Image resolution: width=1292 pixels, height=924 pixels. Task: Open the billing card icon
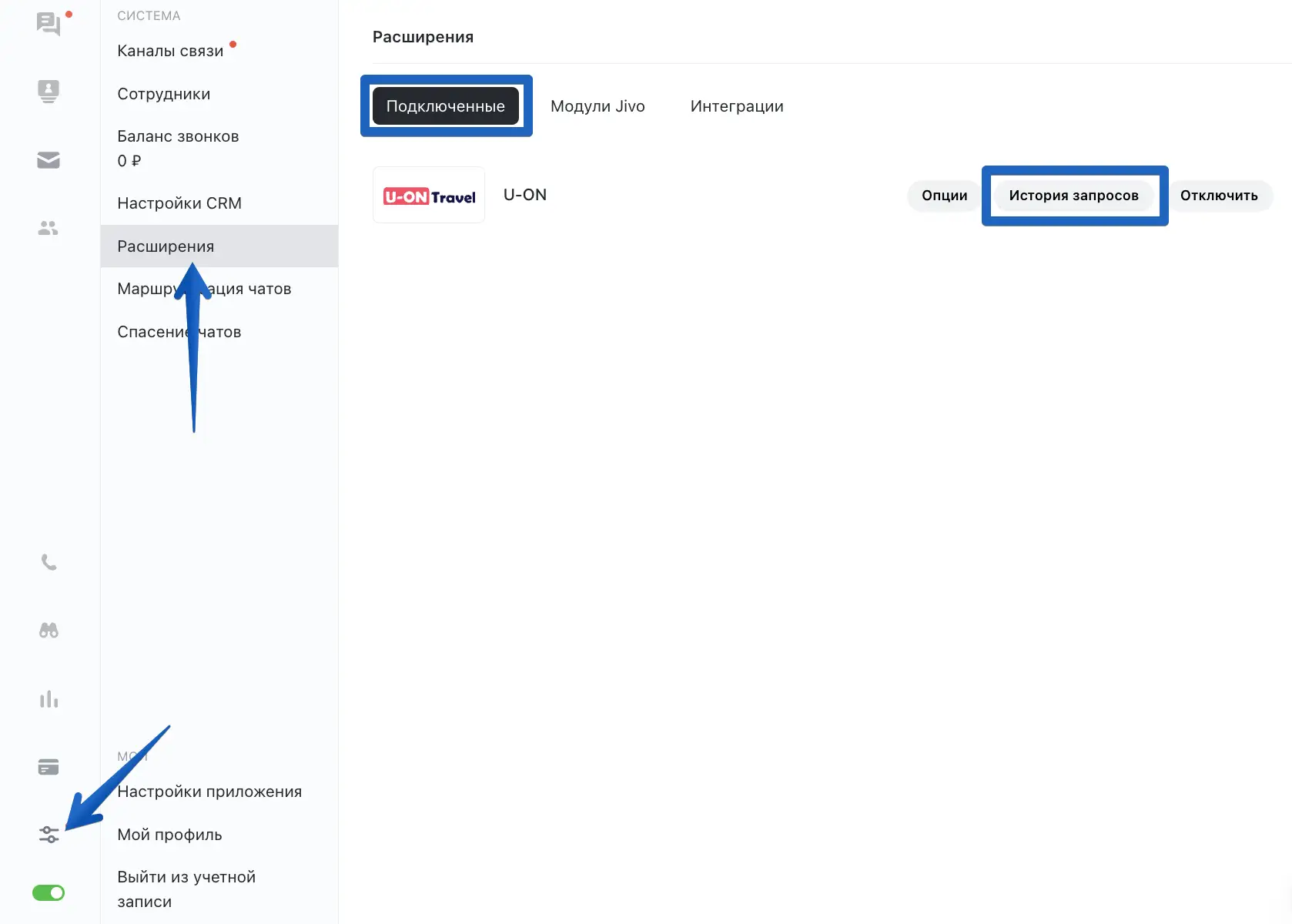click(x=49, y=767)
